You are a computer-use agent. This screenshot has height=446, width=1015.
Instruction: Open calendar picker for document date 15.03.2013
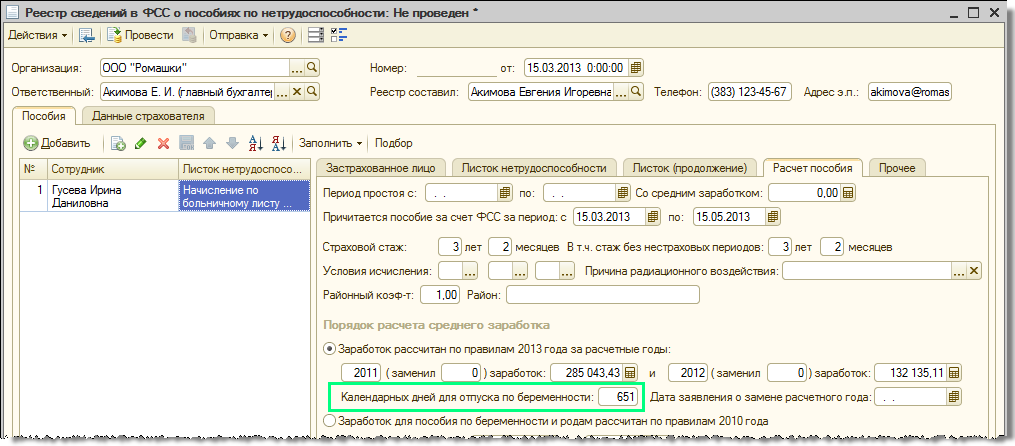pos(636,67)
